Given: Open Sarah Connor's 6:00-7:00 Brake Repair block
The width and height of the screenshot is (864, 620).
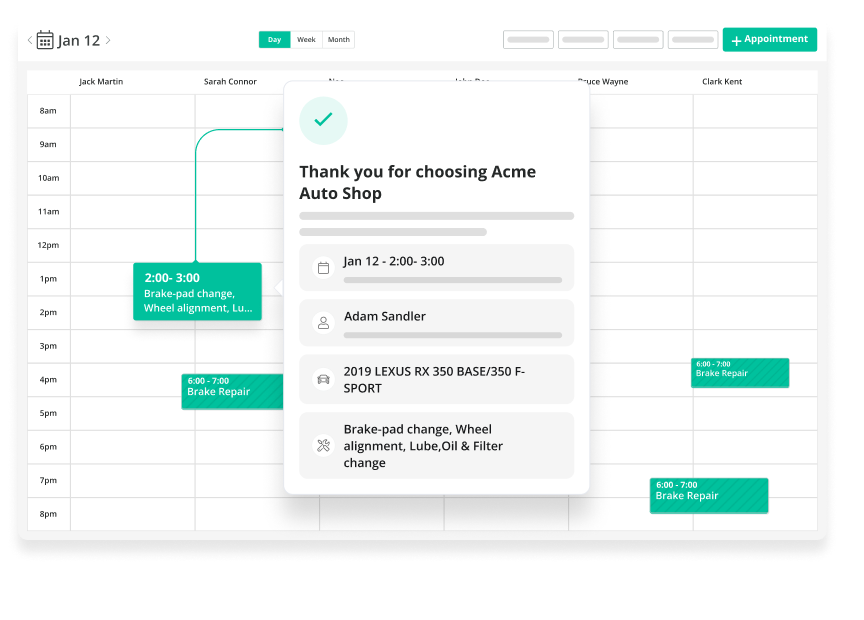Looking at the screenshot, I should click(232, 391).
